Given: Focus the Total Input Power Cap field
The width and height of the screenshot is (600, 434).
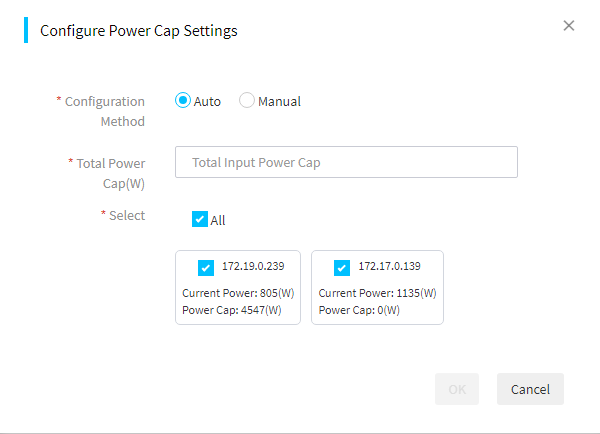Looking at the screenshot, I should coord(346,162).
